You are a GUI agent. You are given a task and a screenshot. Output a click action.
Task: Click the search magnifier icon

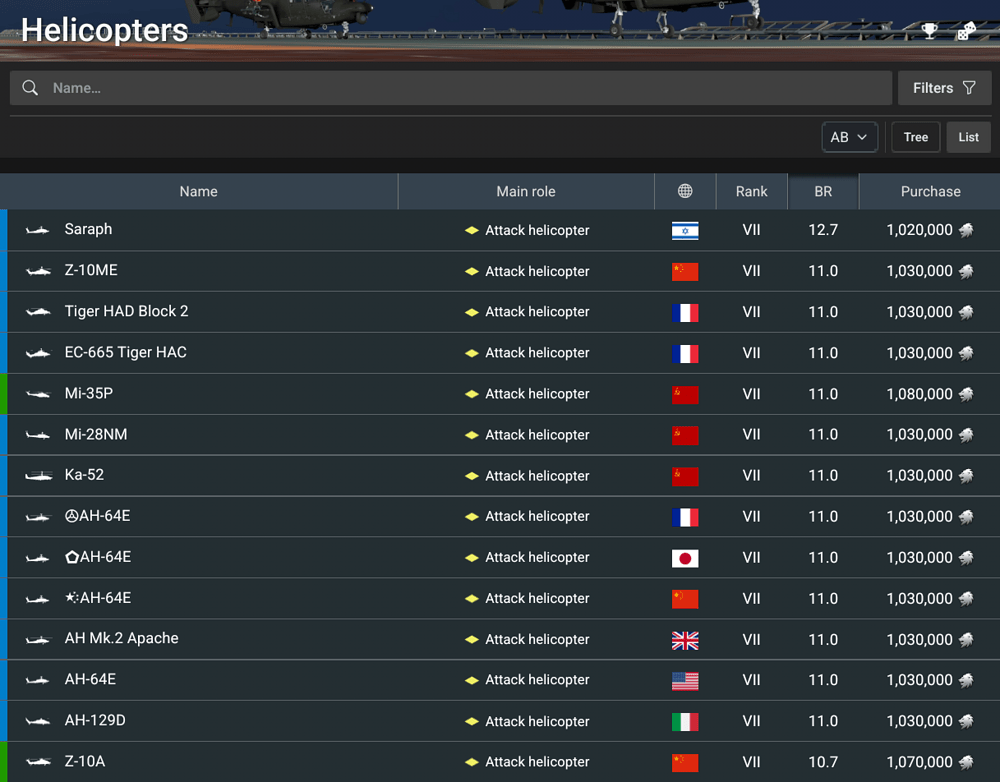pyautogui.click(x=30, y=87)
